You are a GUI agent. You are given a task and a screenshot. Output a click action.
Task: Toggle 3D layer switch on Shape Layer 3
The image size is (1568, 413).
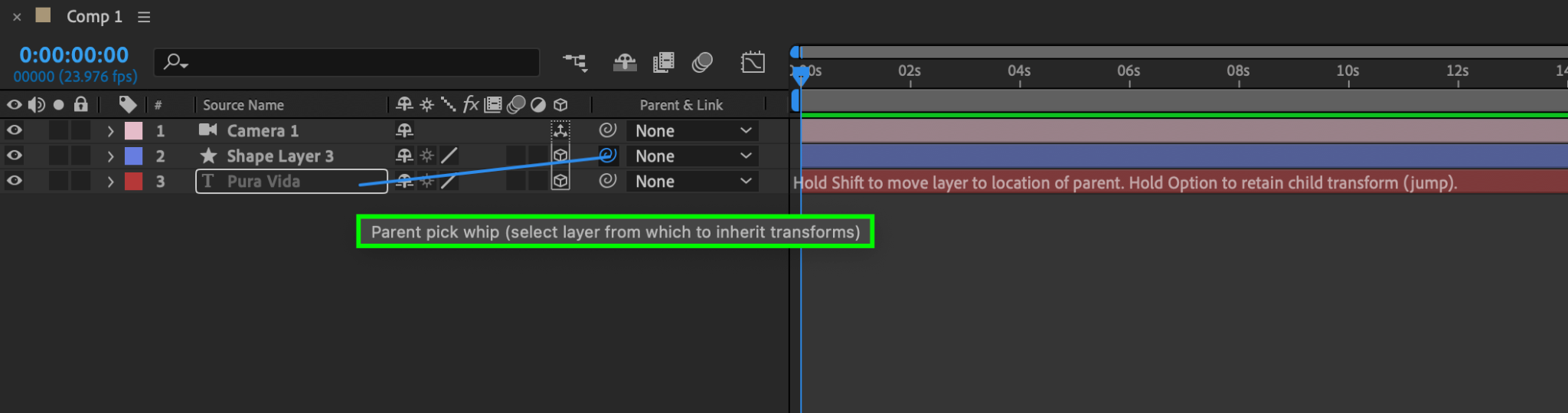pyautogui.click(x=560, y=156)
